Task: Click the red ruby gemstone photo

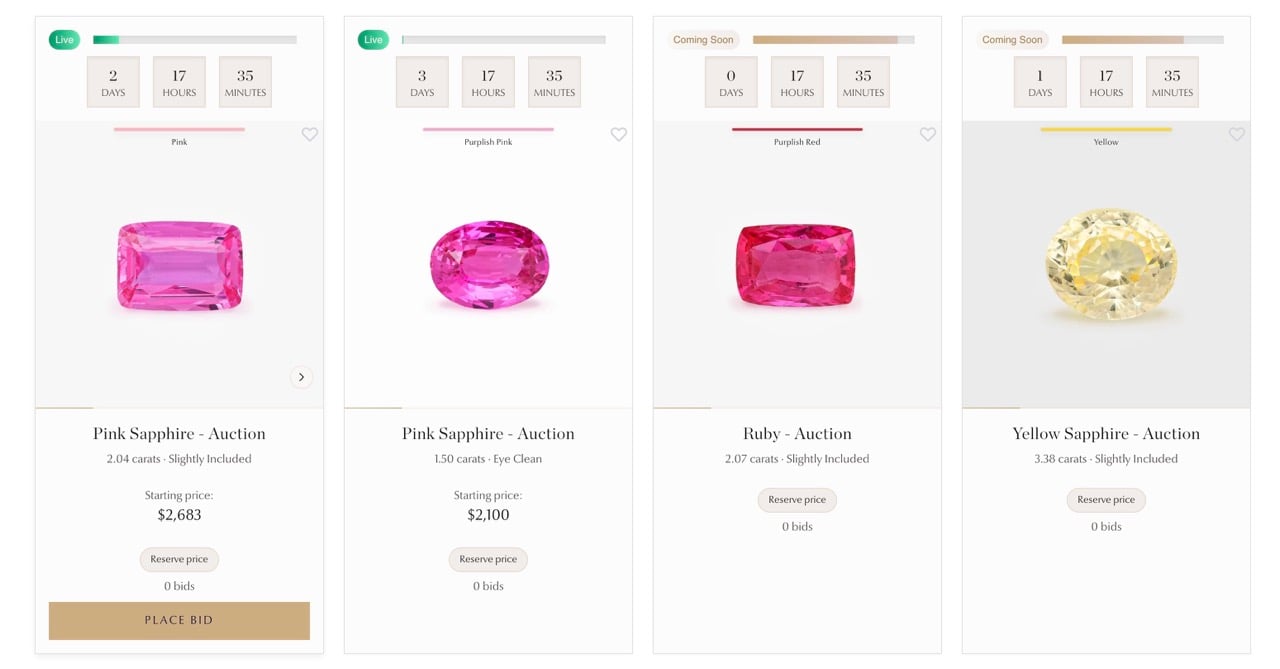Action: tap(797, 266)
